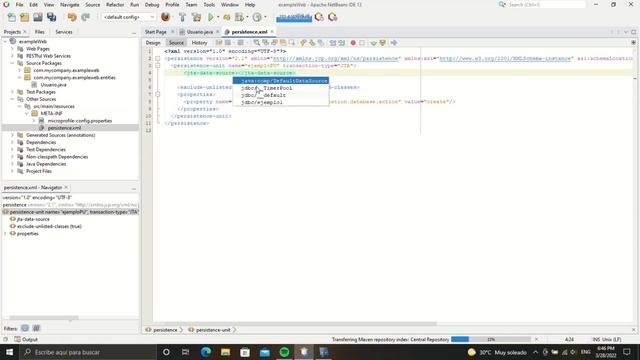Collapse the Source Packages node
640x360 pixels.
(x=12, y=63)
